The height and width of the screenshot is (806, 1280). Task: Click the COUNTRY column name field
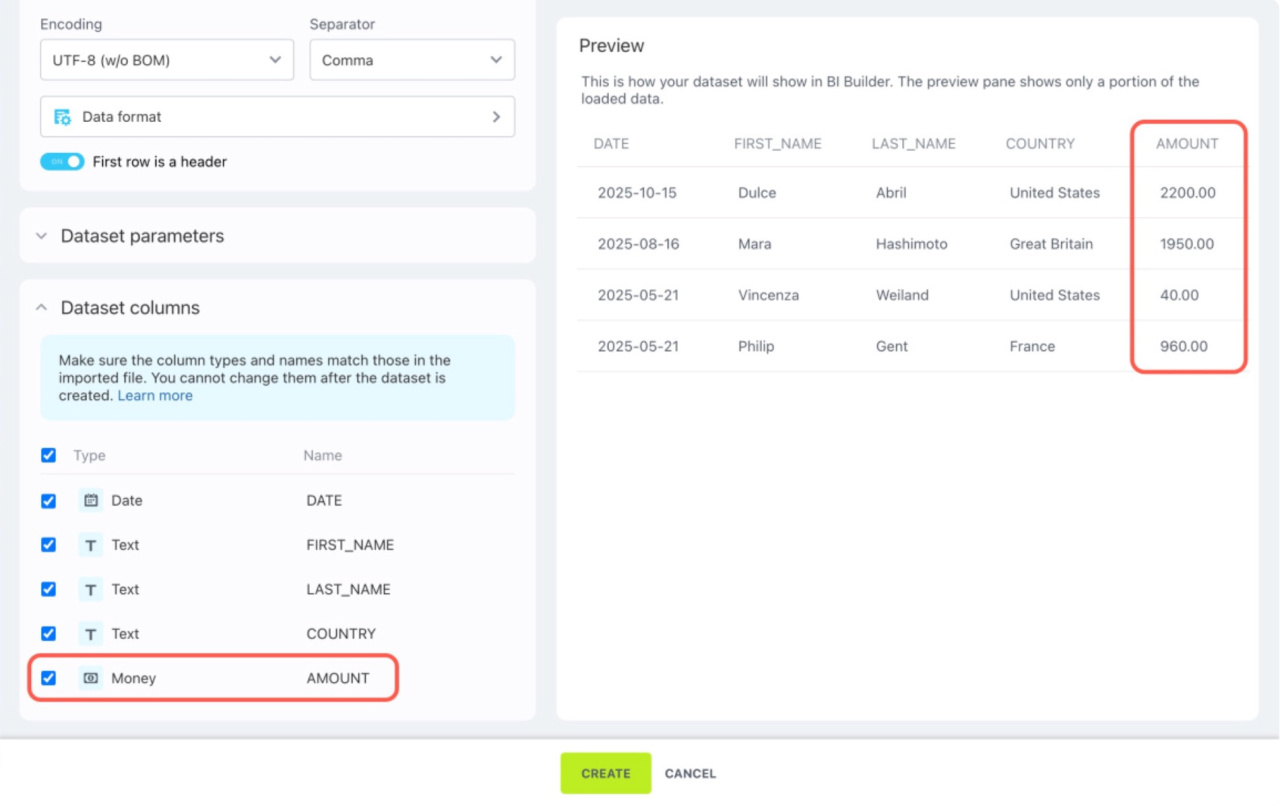pos(341,634)
